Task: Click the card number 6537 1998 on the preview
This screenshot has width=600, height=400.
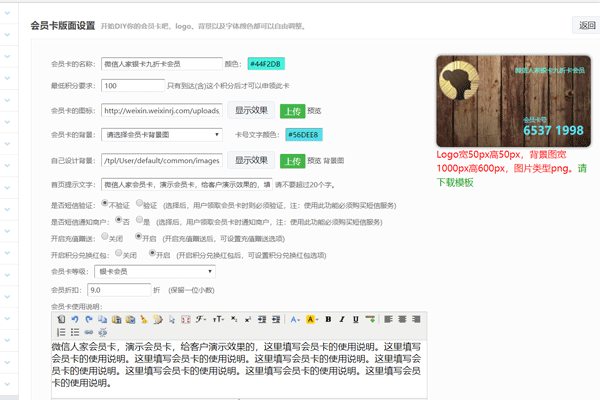Action: point(553,131)
